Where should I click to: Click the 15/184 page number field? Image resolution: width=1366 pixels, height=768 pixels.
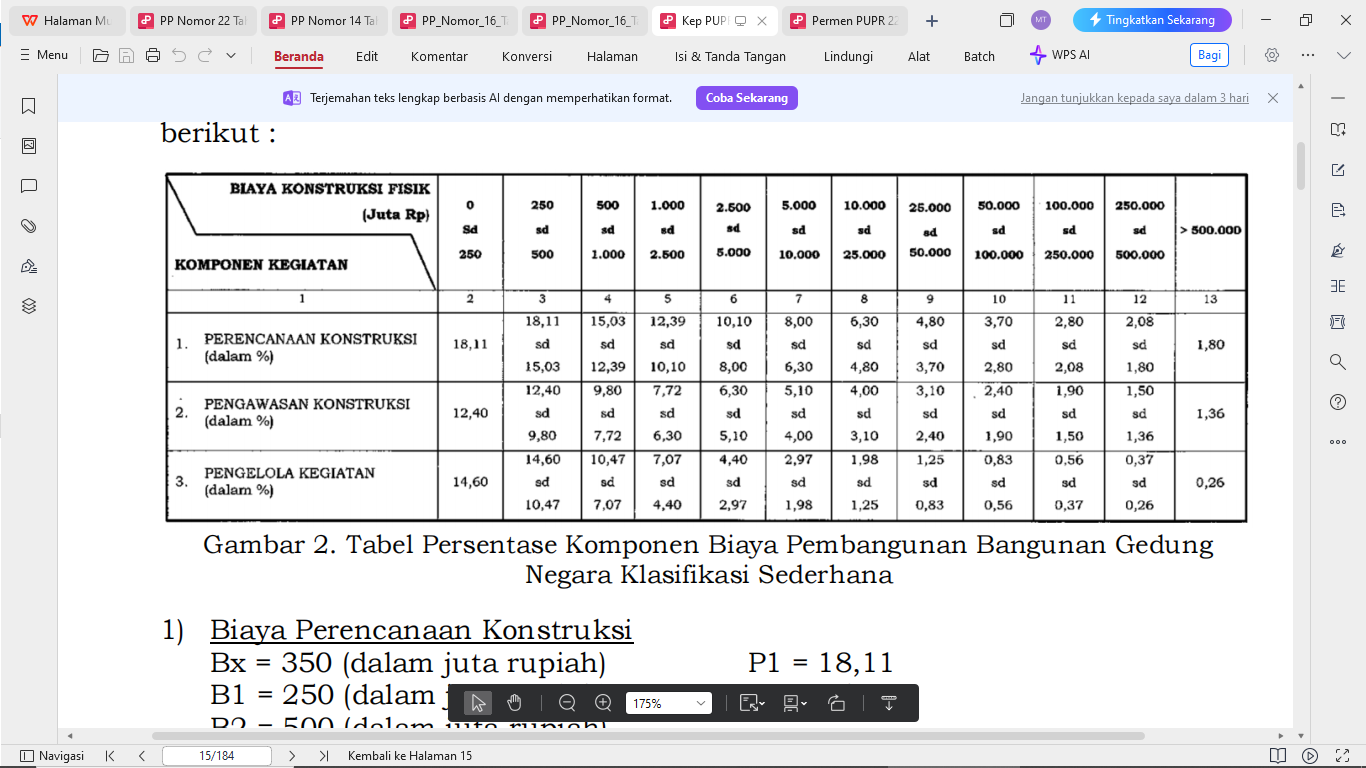(216, 756)
